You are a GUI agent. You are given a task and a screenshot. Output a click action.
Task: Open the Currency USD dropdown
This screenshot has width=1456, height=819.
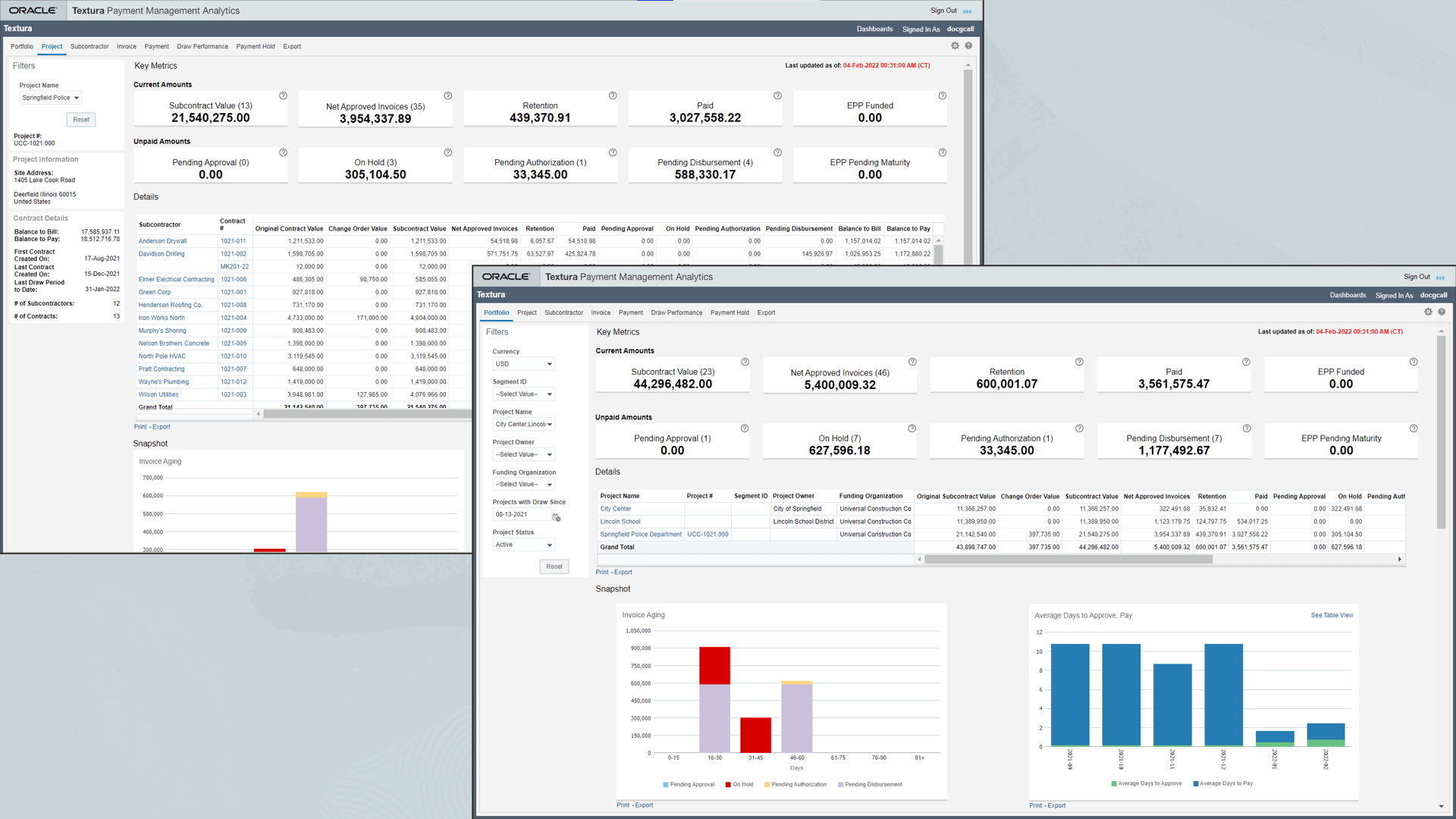tap(523, 364)
